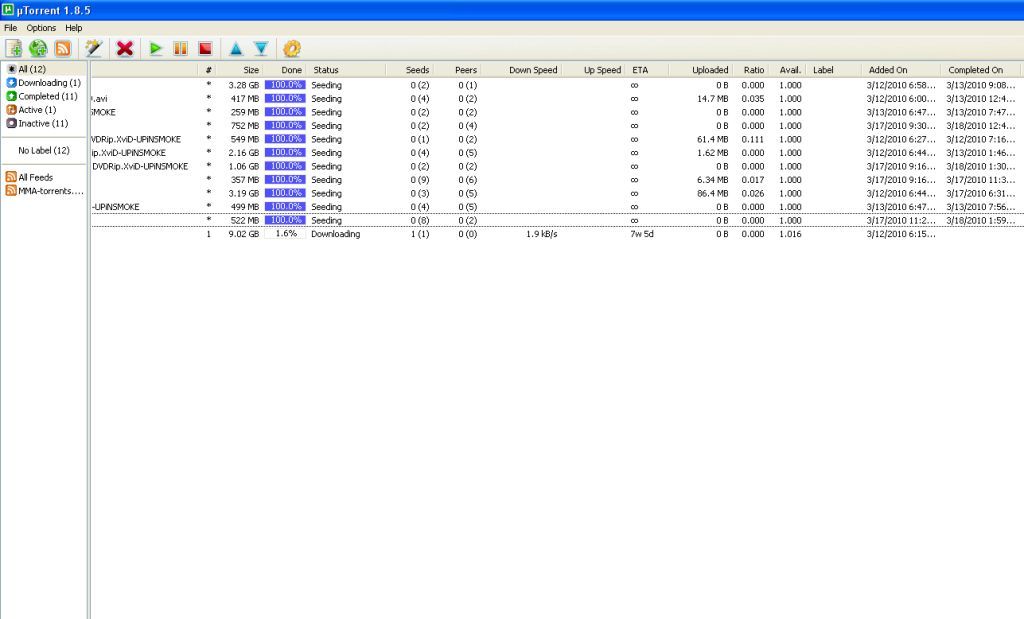Click the Downloading status cell
The height and width of the screenshot is (619, 1024).
click(x=336, y=234)
